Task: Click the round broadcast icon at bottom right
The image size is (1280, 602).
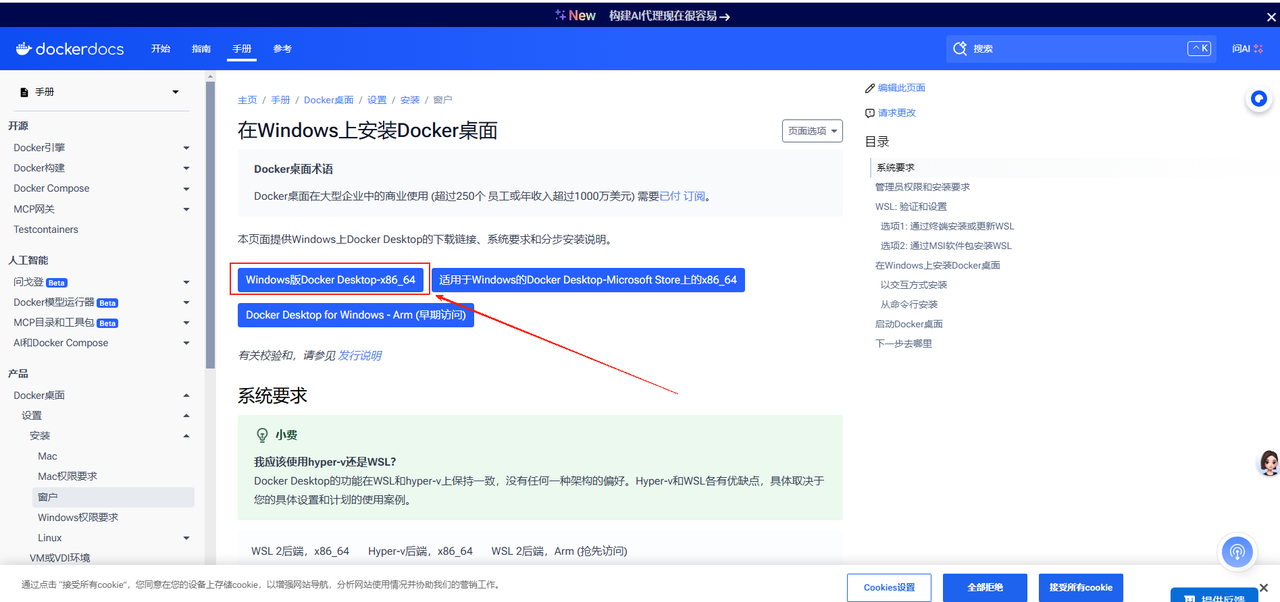Action: point(1237,552)
